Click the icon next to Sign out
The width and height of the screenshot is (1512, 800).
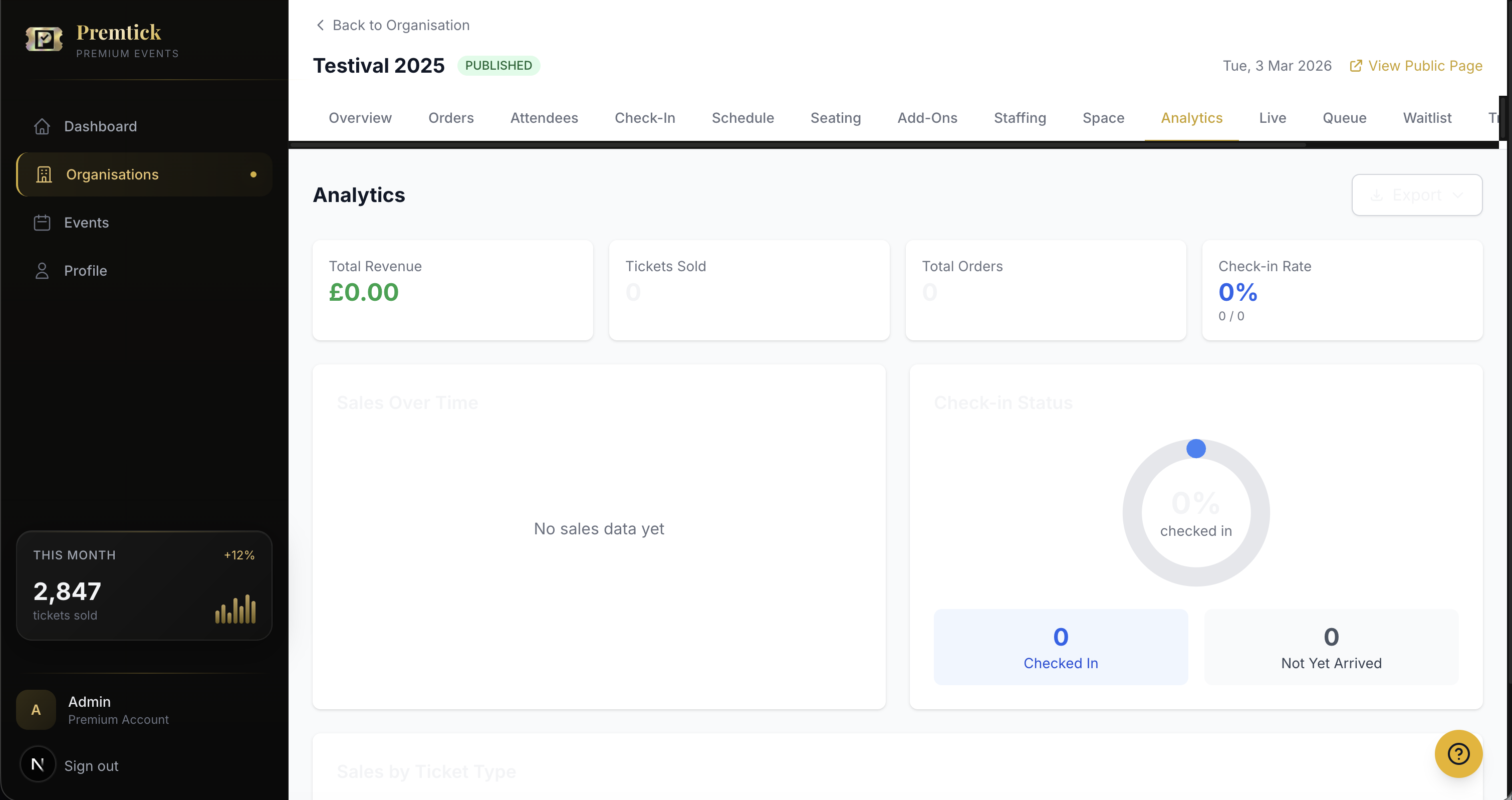(x=37, y=764)
